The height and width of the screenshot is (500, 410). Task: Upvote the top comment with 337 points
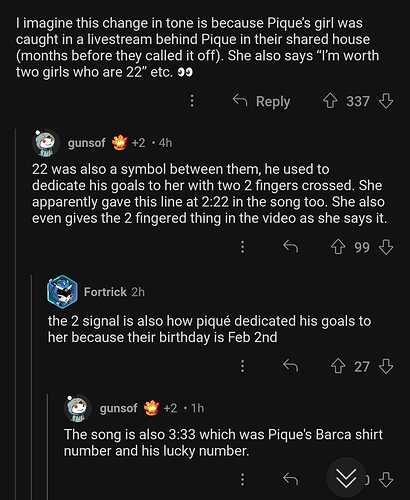coord(330,101)
